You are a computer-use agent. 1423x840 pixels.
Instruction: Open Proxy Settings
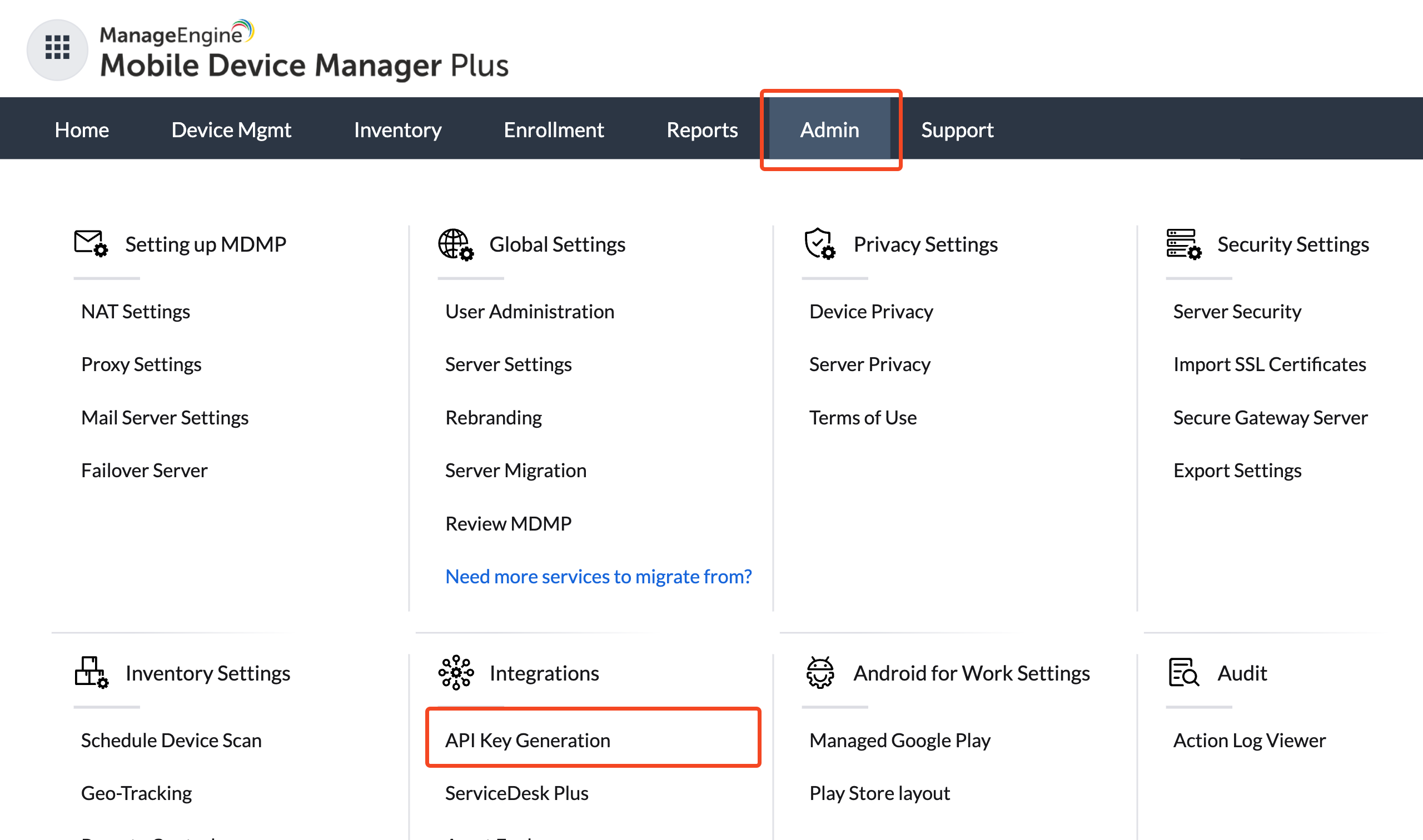click(x=141, y=364)
